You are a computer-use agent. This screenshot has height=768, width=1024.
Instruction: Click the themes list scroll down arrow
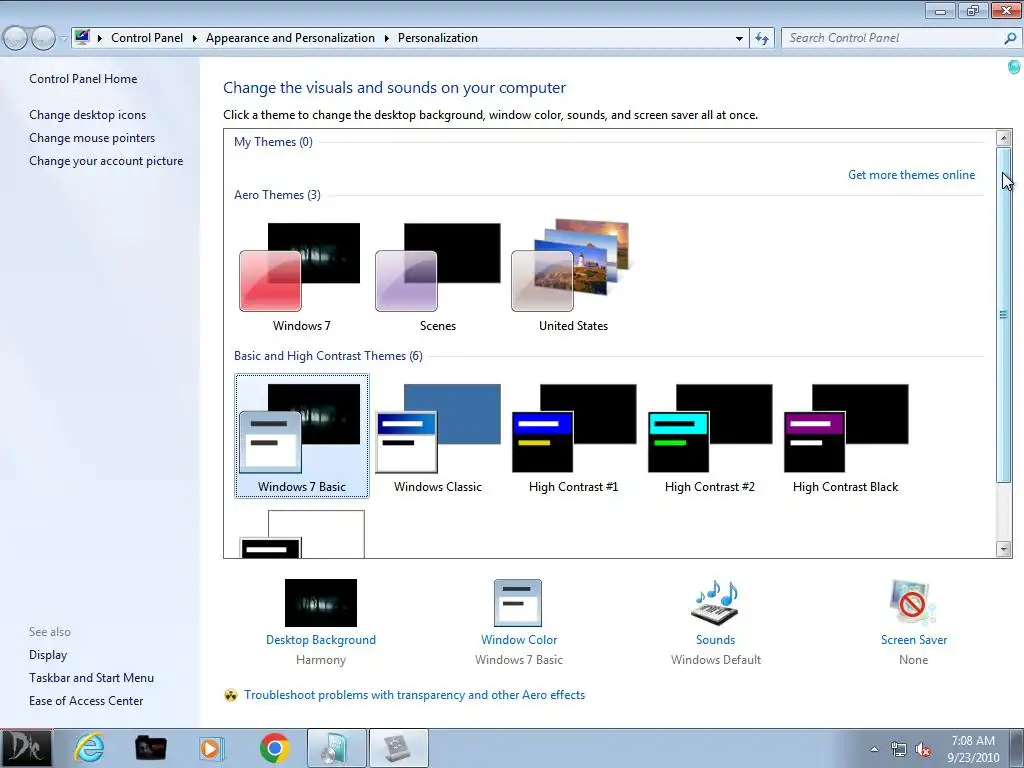tap(1004, 549)
